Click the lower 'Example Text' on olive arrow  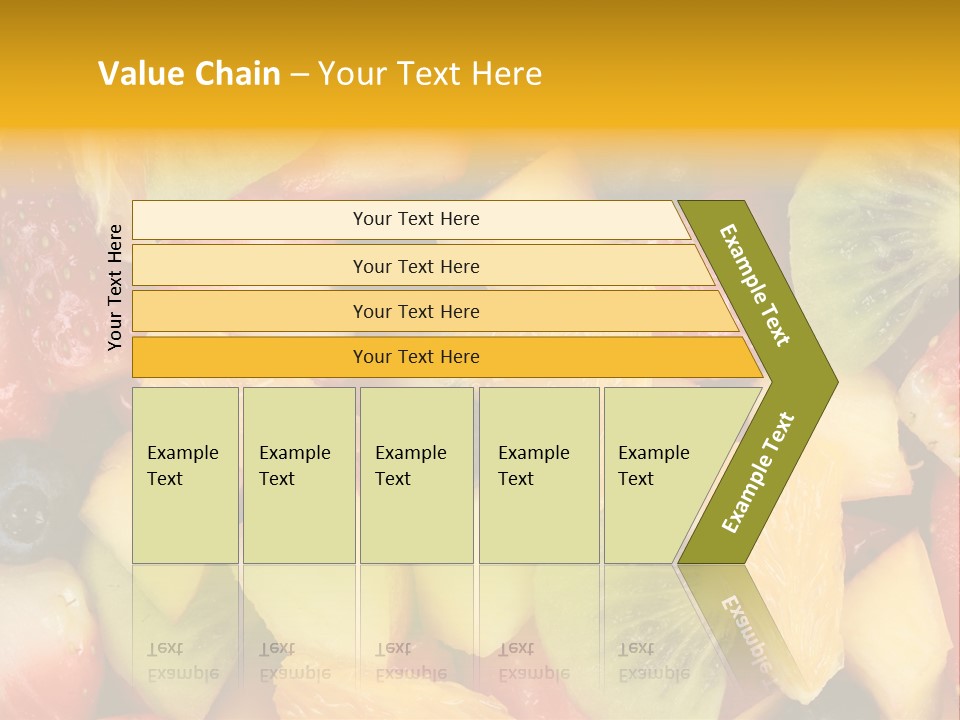tap(758, 472)
